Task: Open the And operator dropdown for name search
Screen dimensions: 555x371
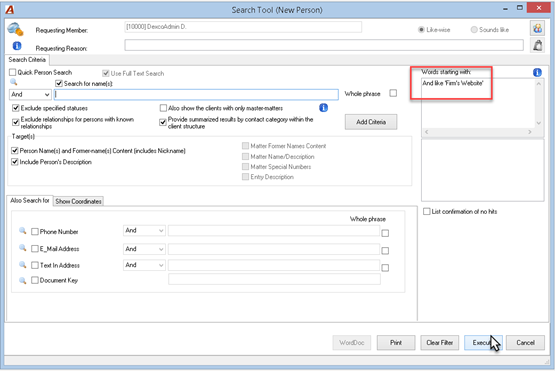Action: pyautogui.click(x=30, y=95)
